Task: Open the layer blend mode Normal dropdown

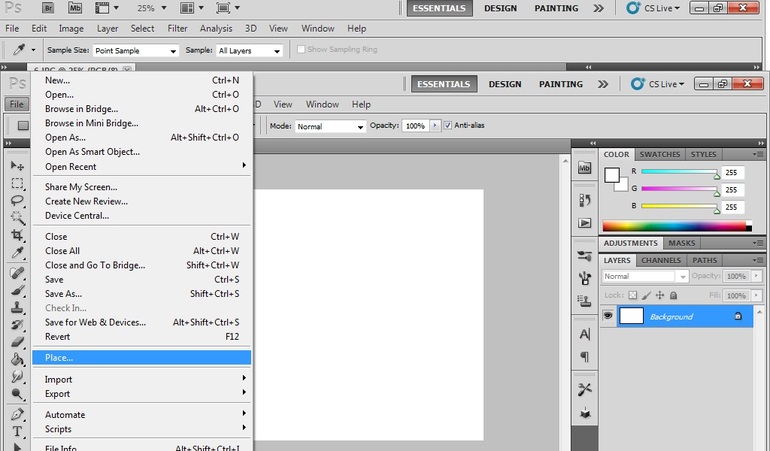Action: point(645,276)
